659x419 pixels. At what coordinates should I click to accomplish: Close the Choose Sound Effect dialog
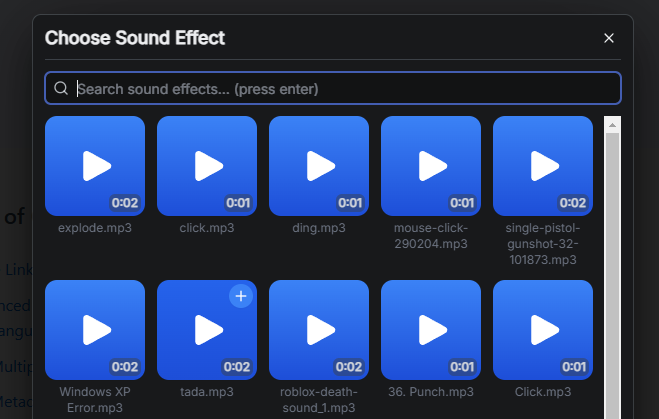tap(609, 39)
